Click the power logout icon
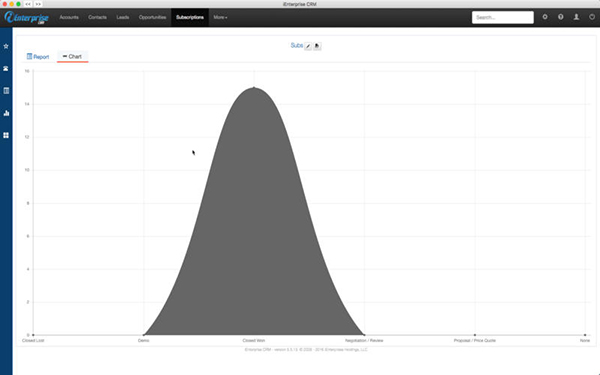600x375 pixels. click(x=592, y=17)
